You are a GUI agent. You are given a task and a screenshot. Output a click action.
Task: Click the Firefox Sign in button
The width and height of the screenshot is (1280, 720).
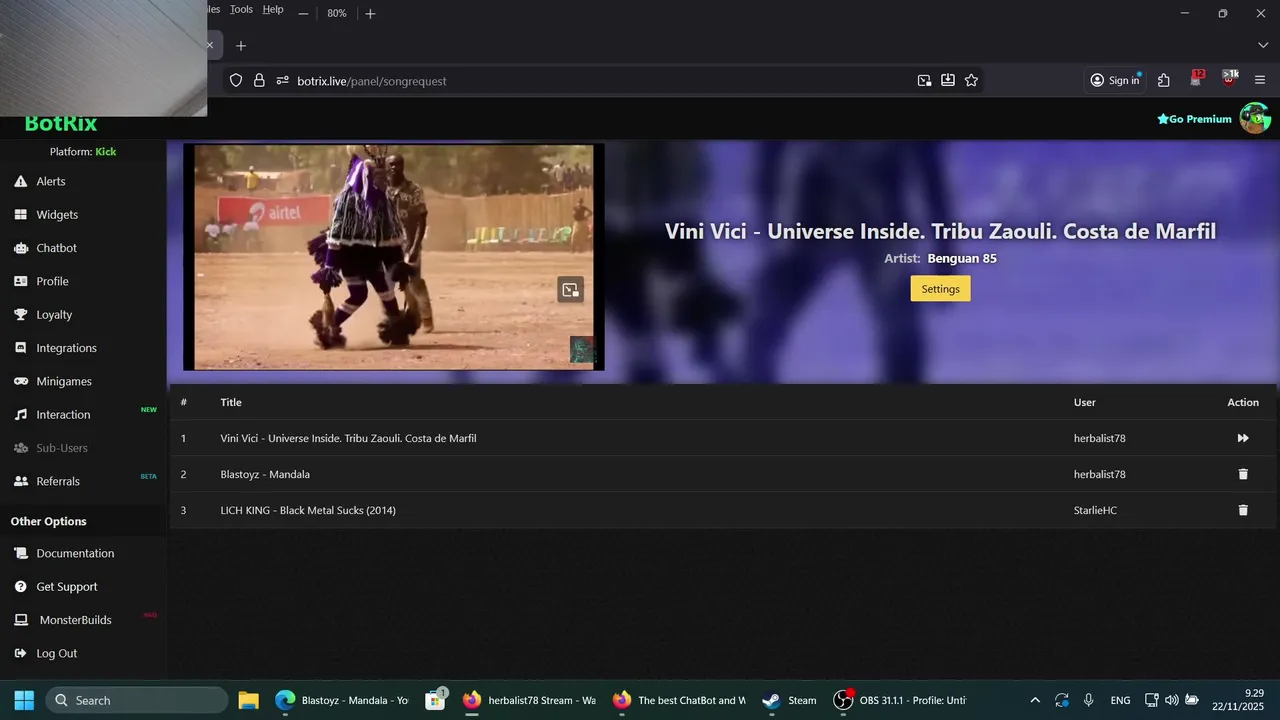1115,80
